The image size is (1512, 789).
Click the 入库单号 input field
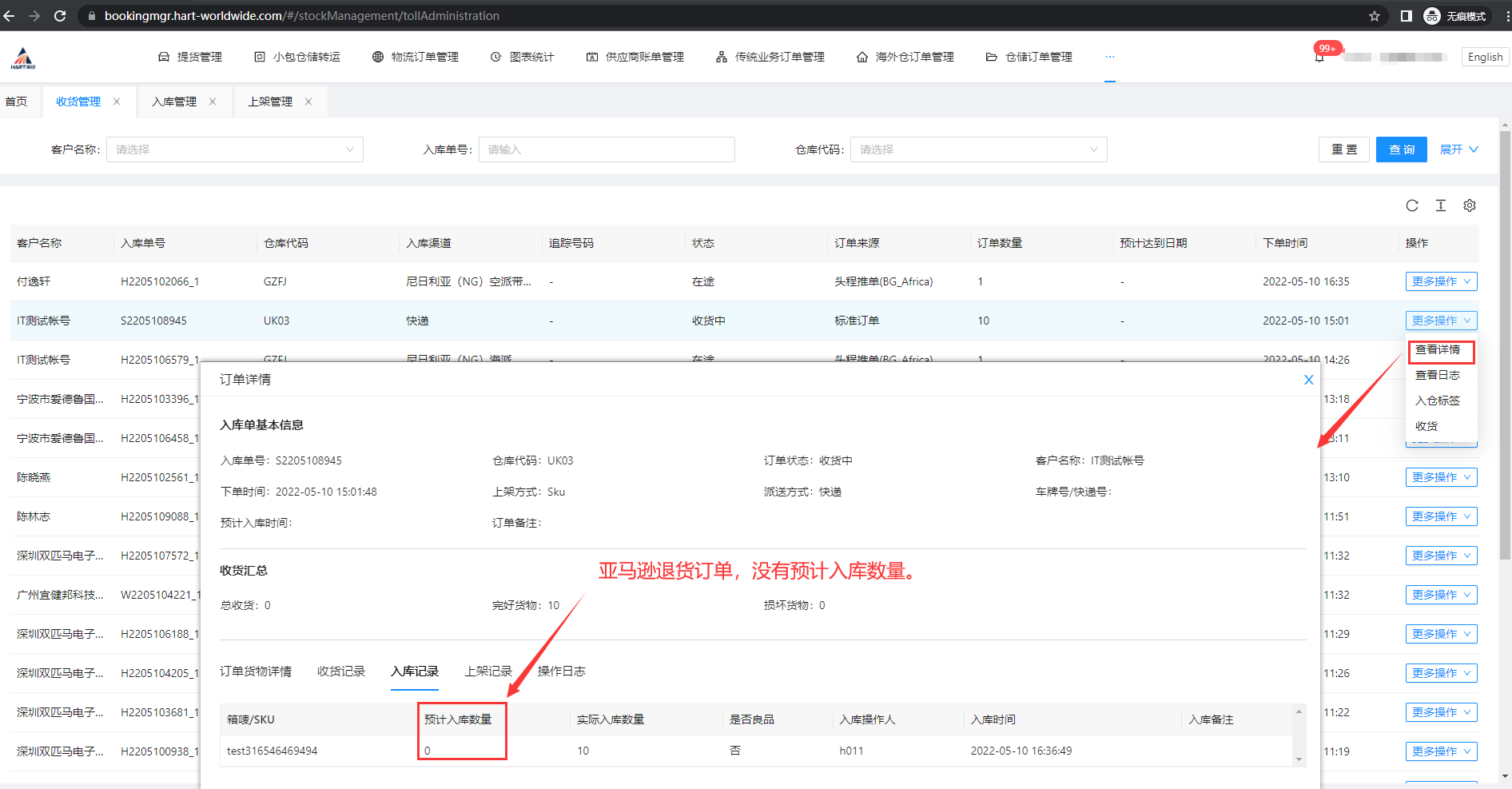click(606, 149)
